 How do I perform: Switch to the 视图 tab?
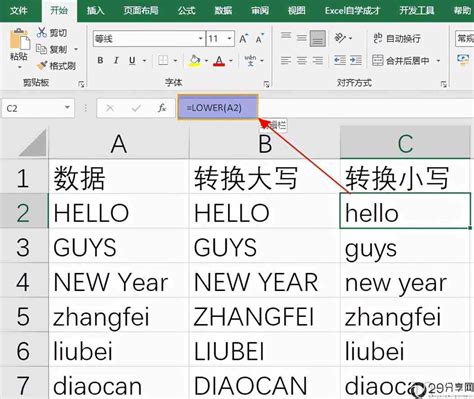(x=296, y=11)
